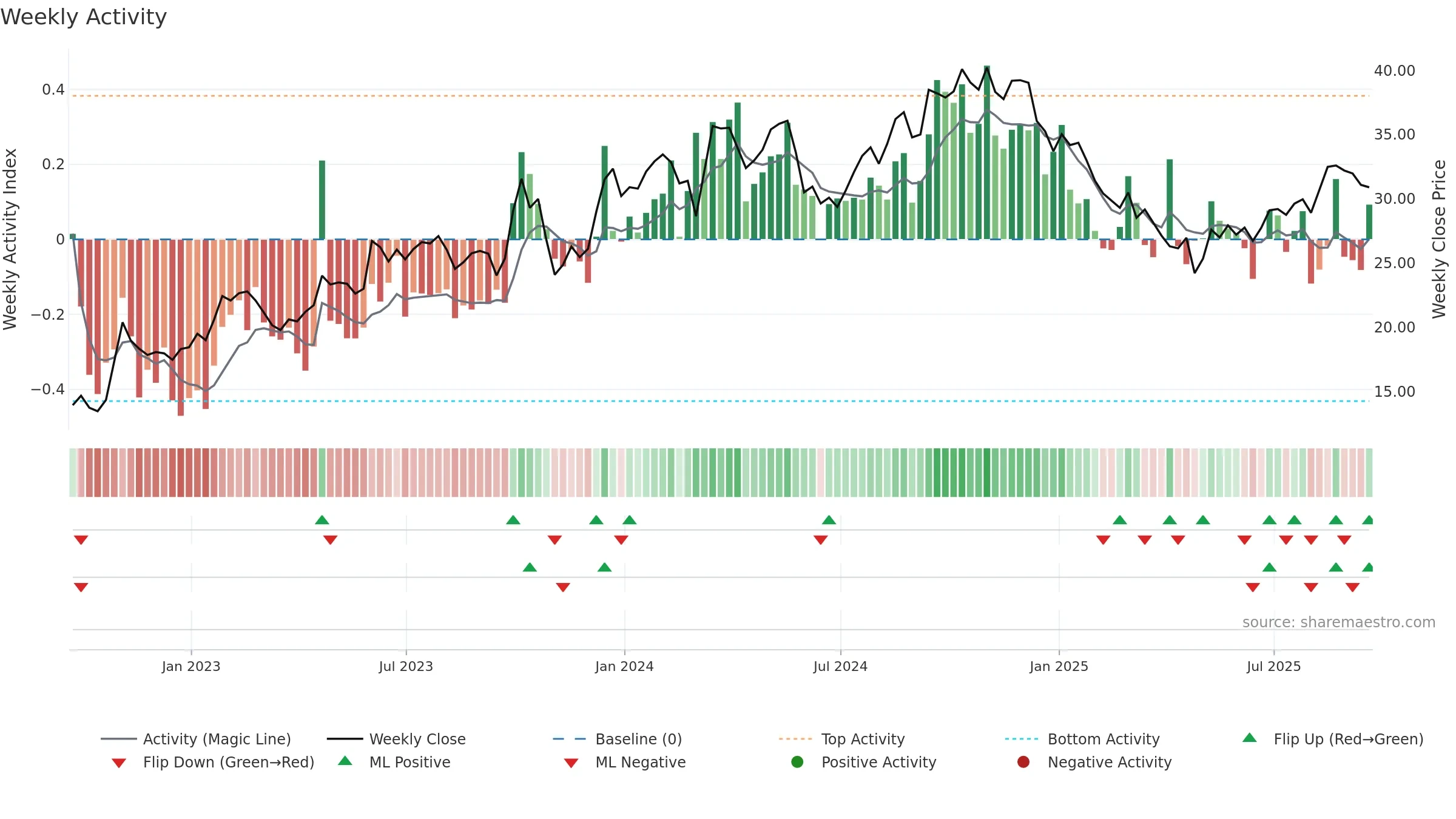Click the Negative Activity red circle icon
1456x819 pixels.
[1023, 762]
